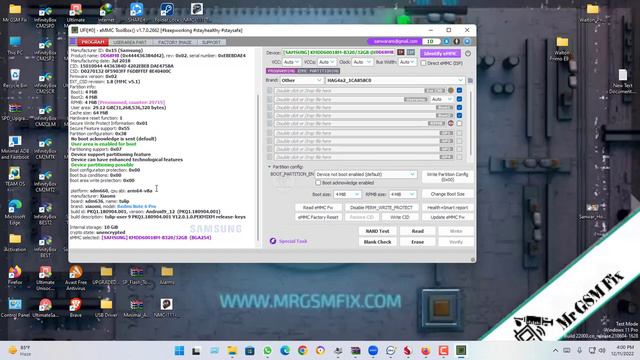
Task: Check the fifth partition row checkbox
Action: pos(460,123)
